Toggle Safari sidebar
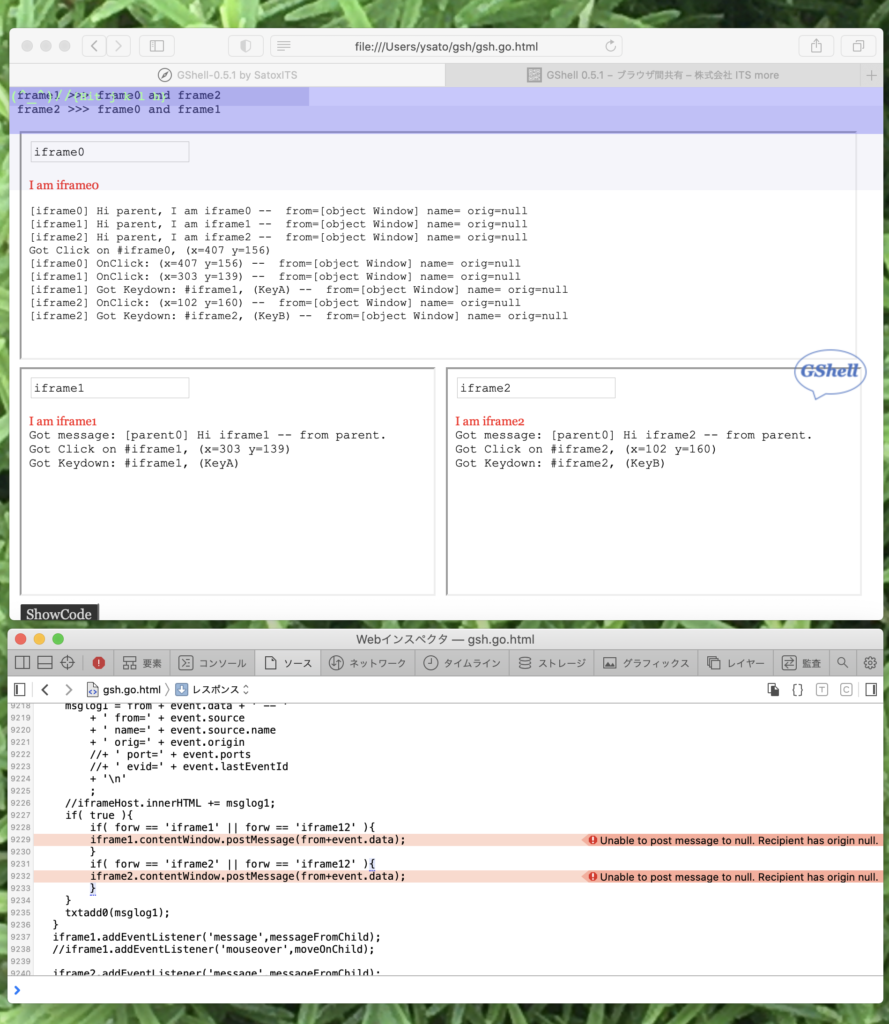889x1024 pixels. point(156,46)
